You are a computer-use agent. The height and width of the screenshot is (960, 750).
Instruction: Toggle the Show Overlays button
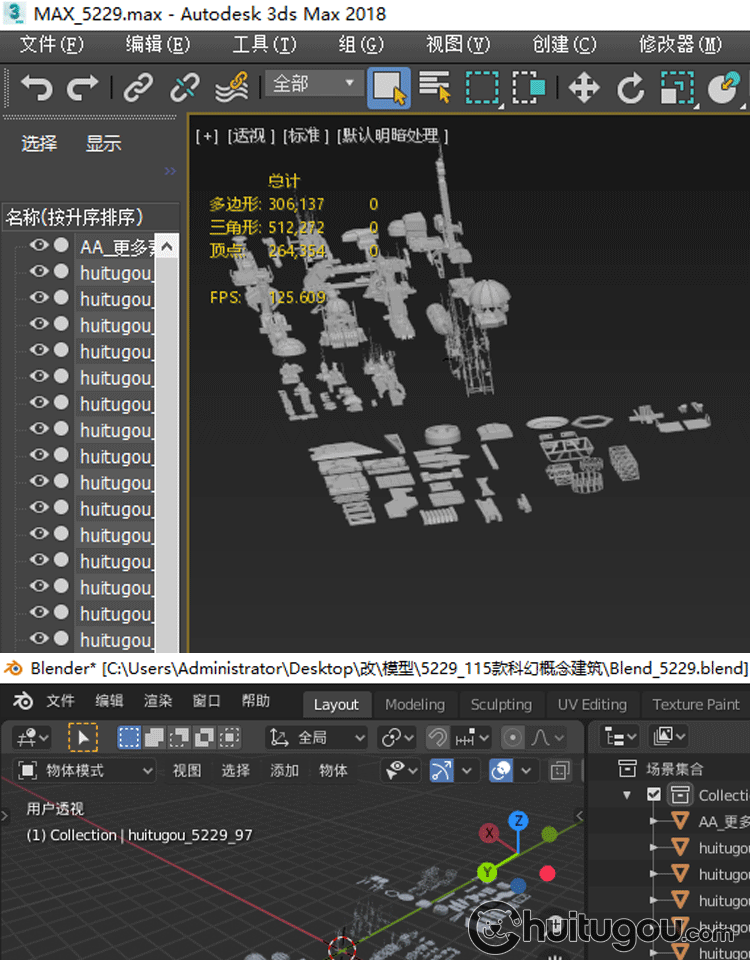[501, 770]
